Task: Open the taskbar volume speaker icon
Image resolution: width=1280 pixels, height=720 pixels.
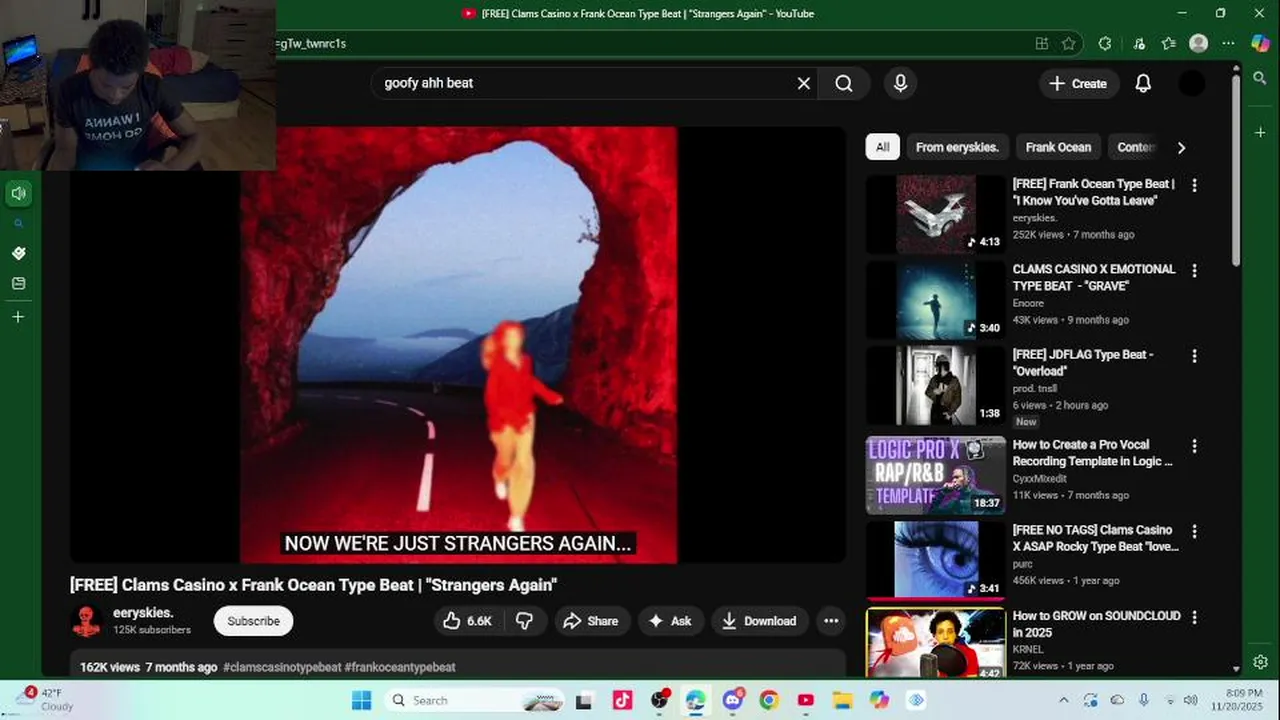Action: (x=1190, y=700)
